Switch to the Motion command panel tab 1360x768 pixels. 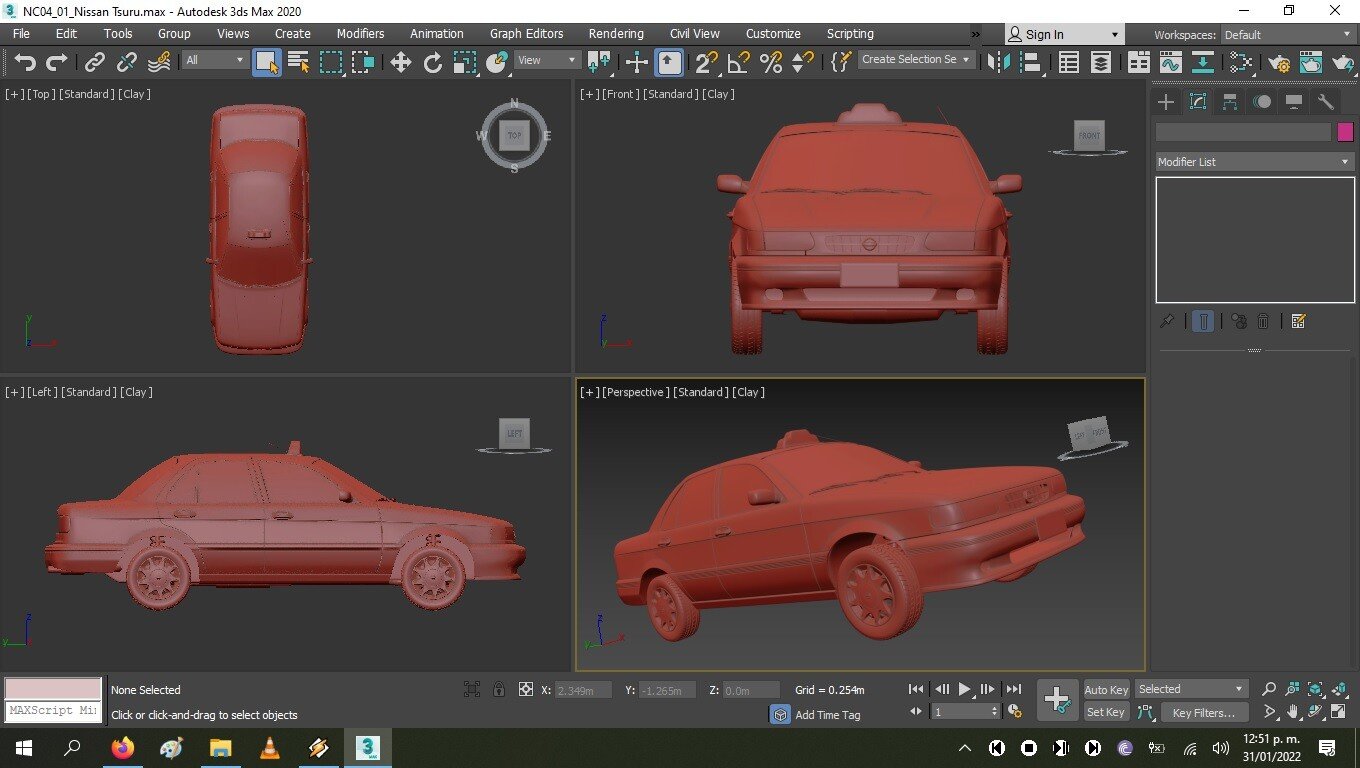[1263, 102]
